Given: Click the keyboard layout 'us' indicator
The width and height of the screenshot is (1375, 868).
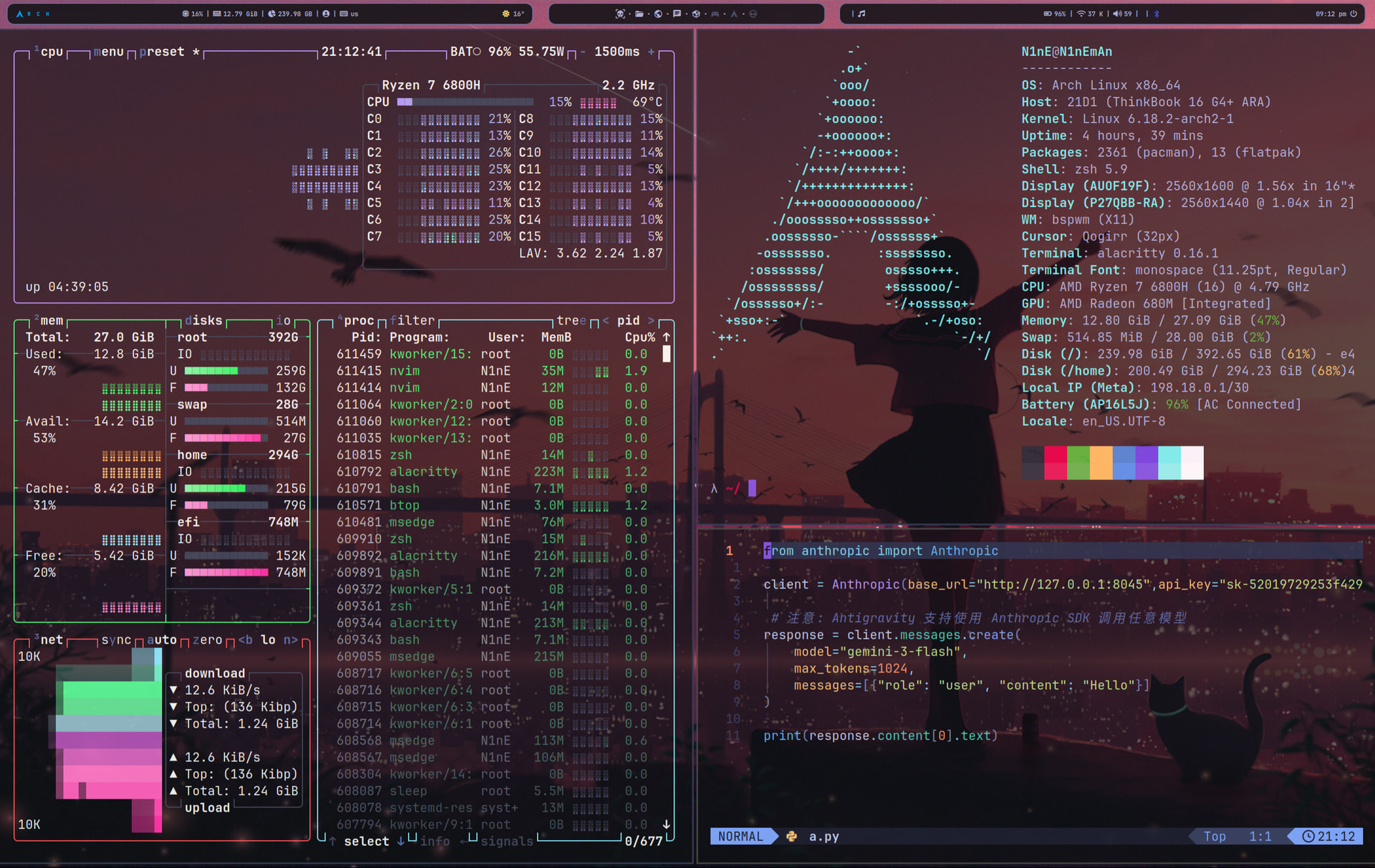Looking at the screenshot, I should (349, 14).
